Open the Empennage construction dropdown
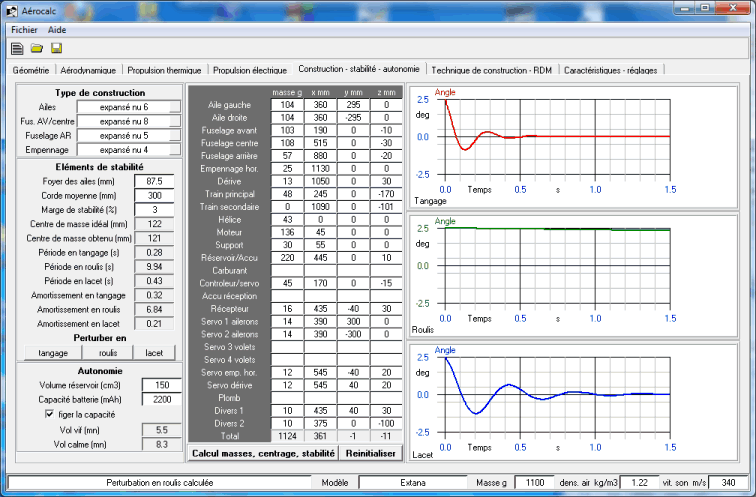 (x=129, y=150)
